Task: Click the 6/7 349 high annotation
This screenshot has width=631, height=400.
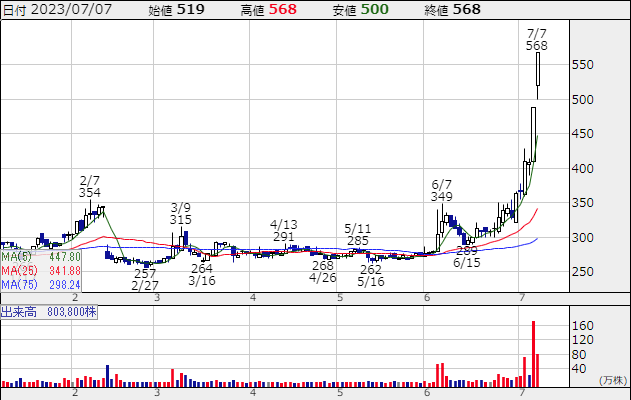Action: pos(442,191)
